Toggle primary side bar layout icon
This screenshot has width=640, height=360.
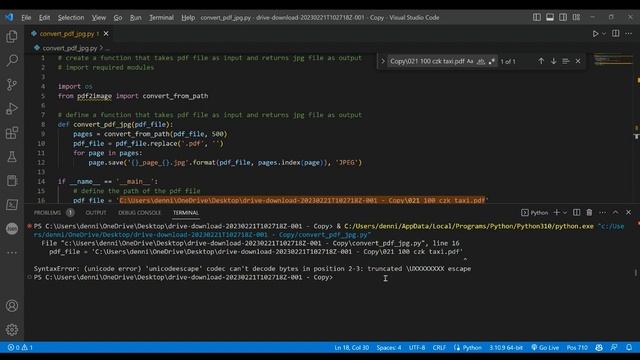click(x=537, y=17)
